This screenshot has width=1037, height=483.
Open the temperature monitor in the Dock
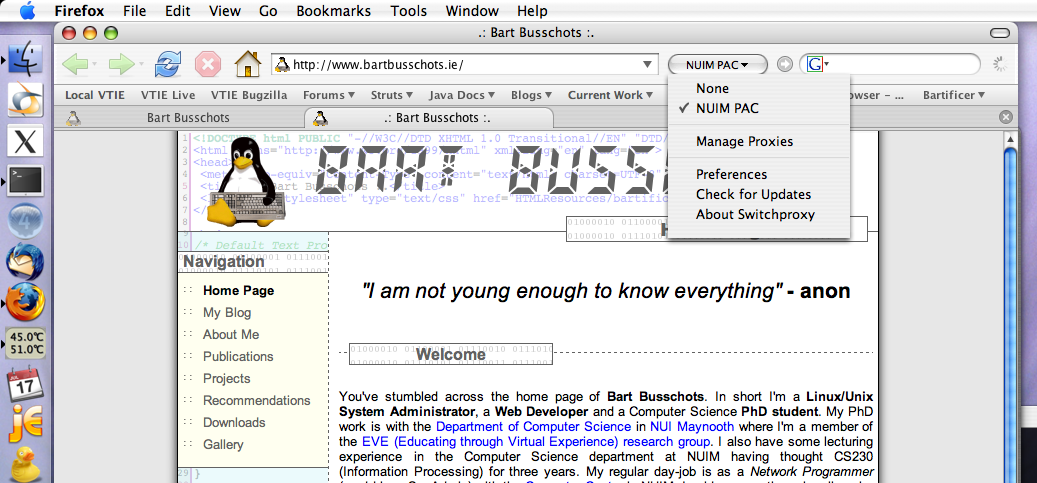click(x=25, y=343)
